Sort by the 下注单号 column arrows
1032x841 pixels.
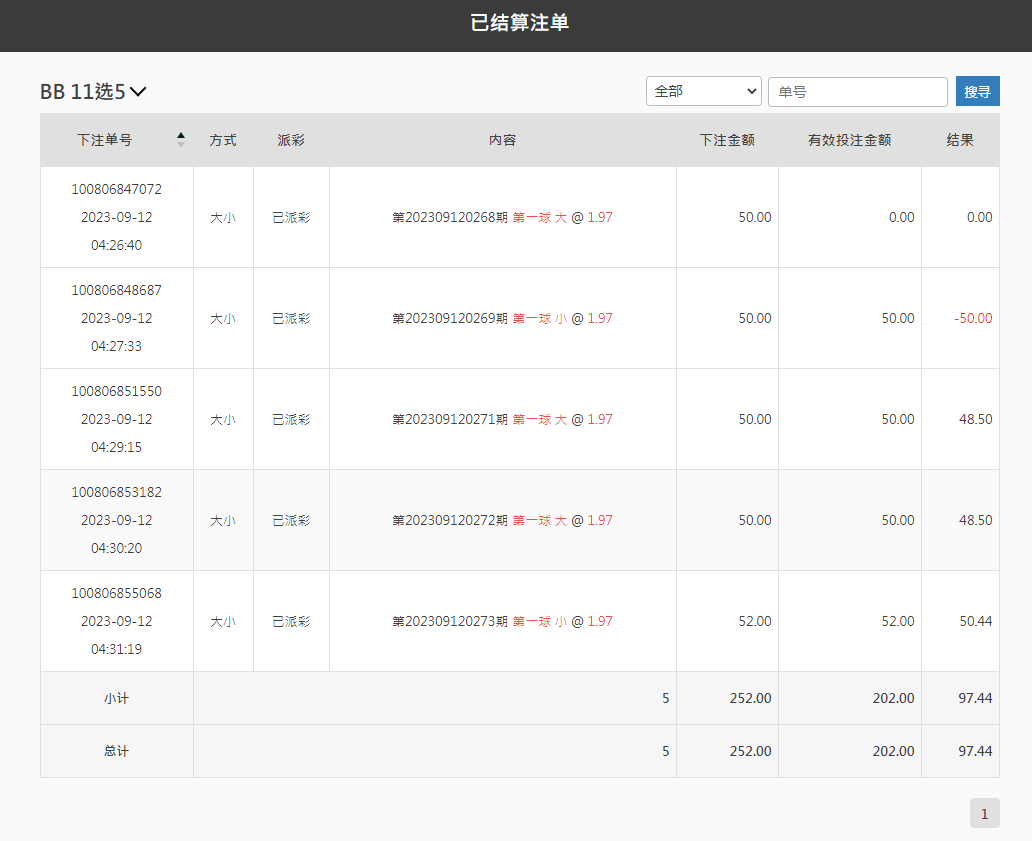(181, 140)
